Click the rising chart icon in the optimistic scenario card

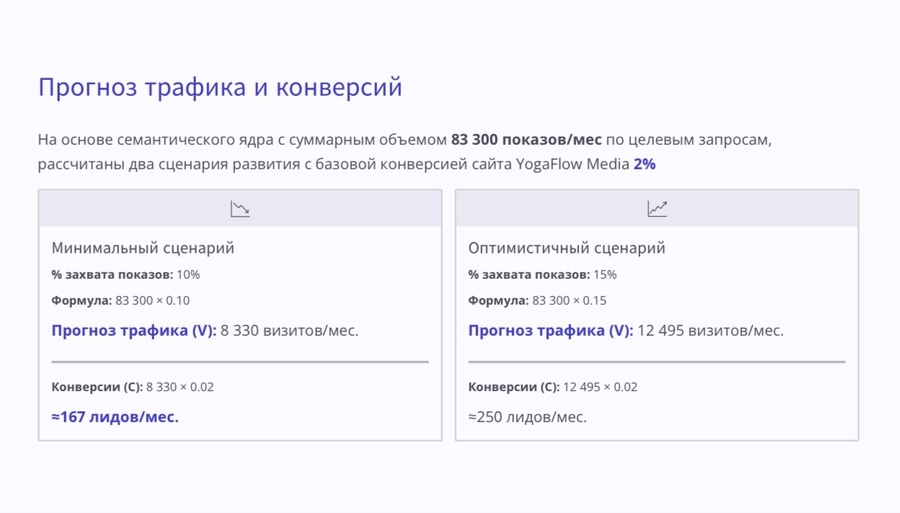pos(657,209)
